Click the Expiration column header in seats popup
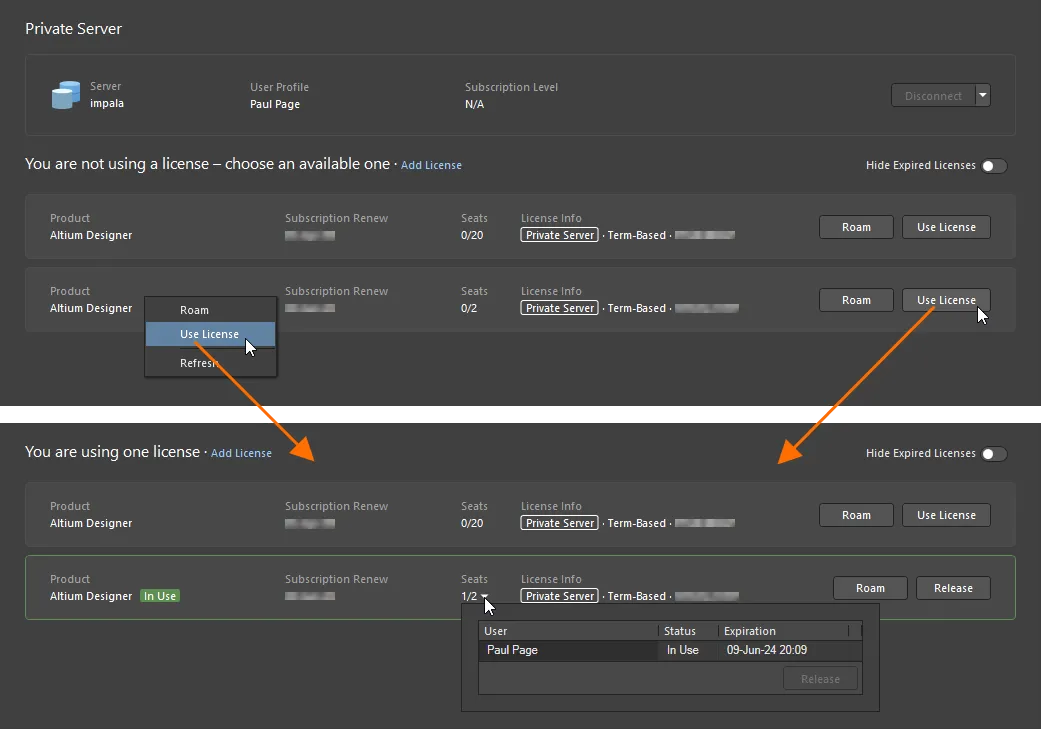Image resolution: width=1041 pixels, height=729 pixels. point(783,631)
